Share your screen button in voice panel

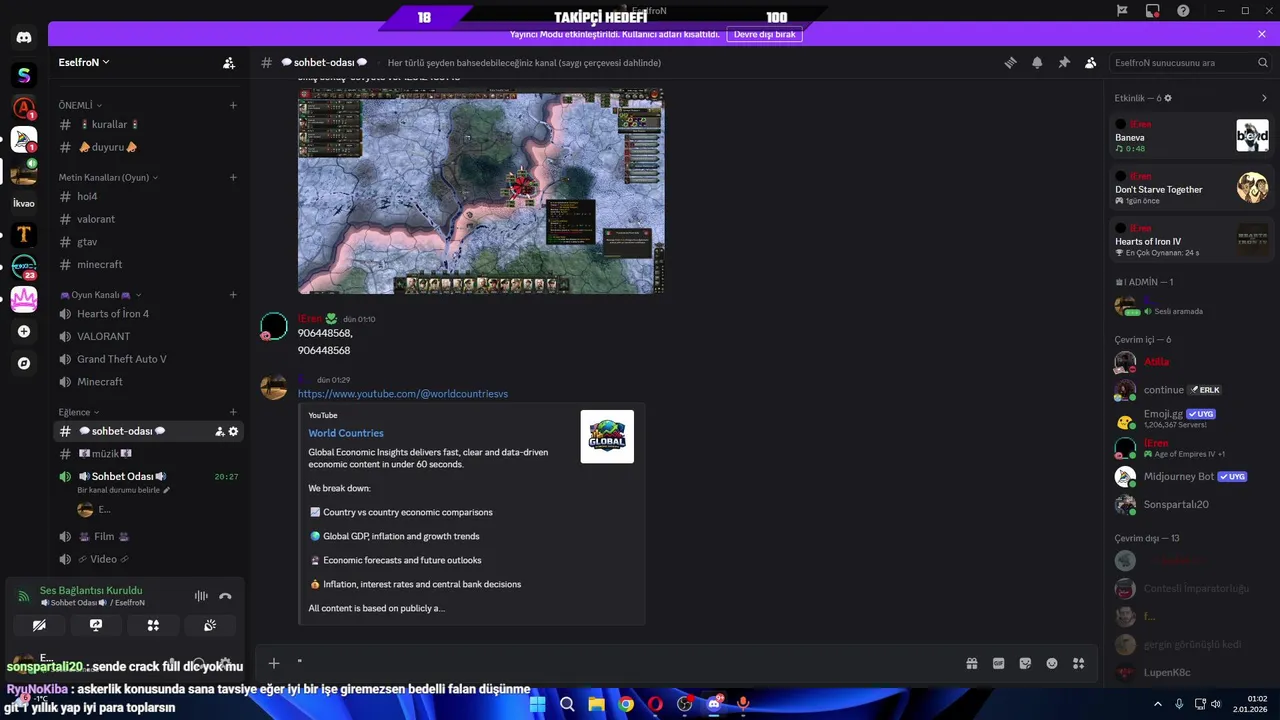[96, 625]
